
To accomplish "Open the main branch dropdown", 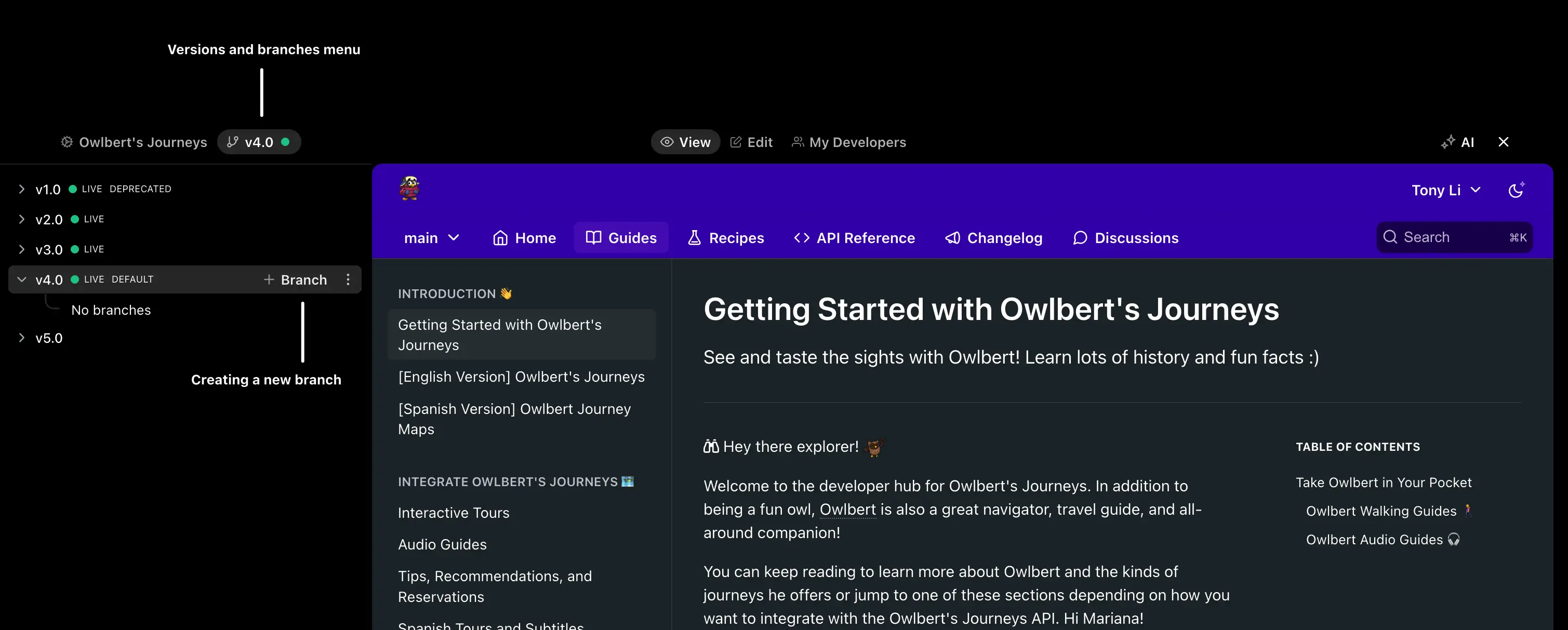I will (x=431, y=238).
